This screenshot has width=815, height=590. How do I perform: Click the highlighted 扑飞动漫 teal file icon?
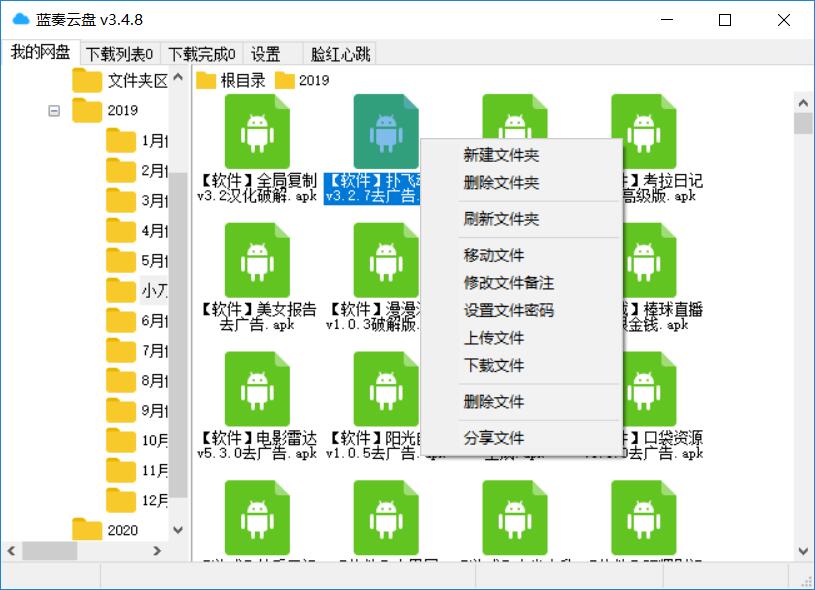pos(385,130)
